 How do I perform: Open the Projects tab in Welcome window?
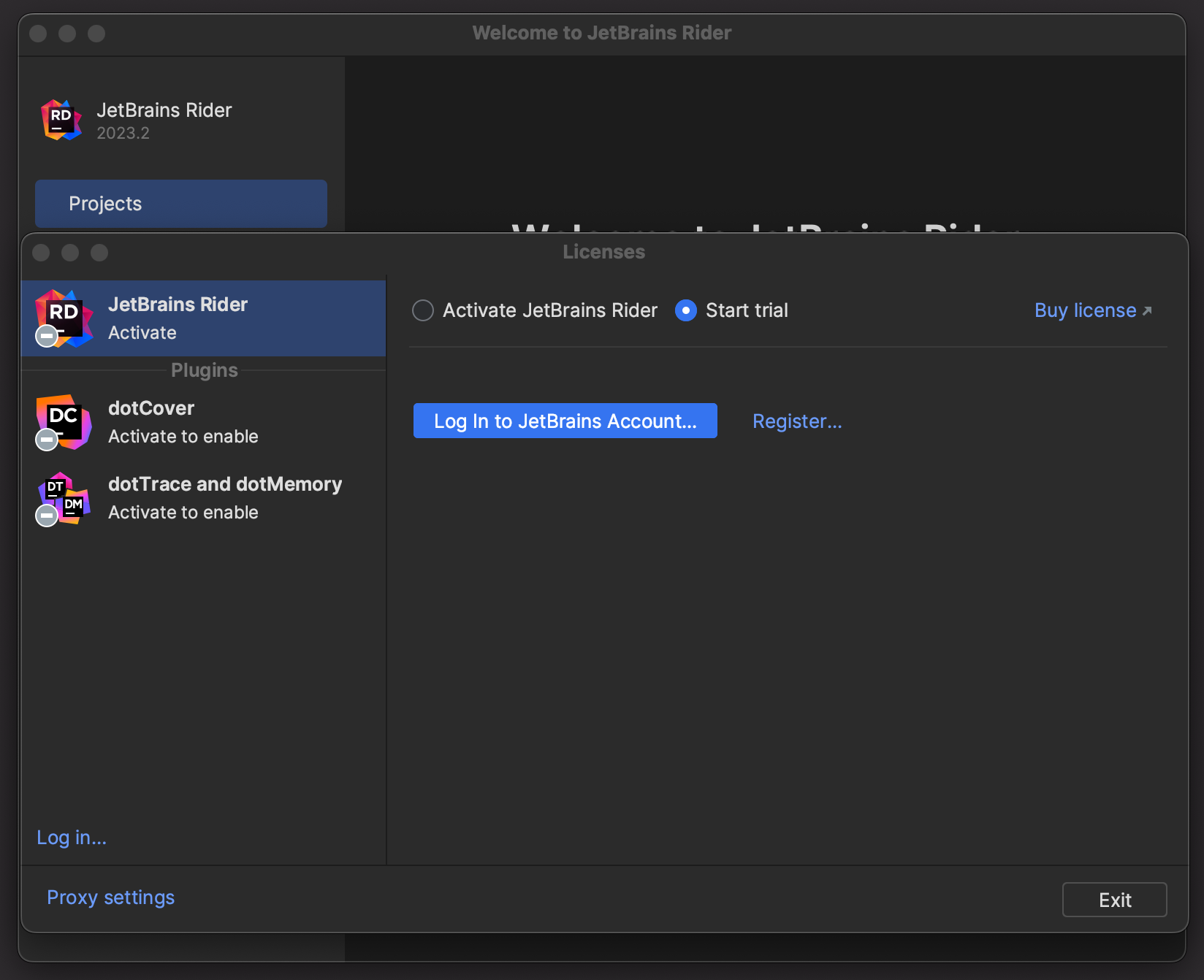click(x=181, y=204)
